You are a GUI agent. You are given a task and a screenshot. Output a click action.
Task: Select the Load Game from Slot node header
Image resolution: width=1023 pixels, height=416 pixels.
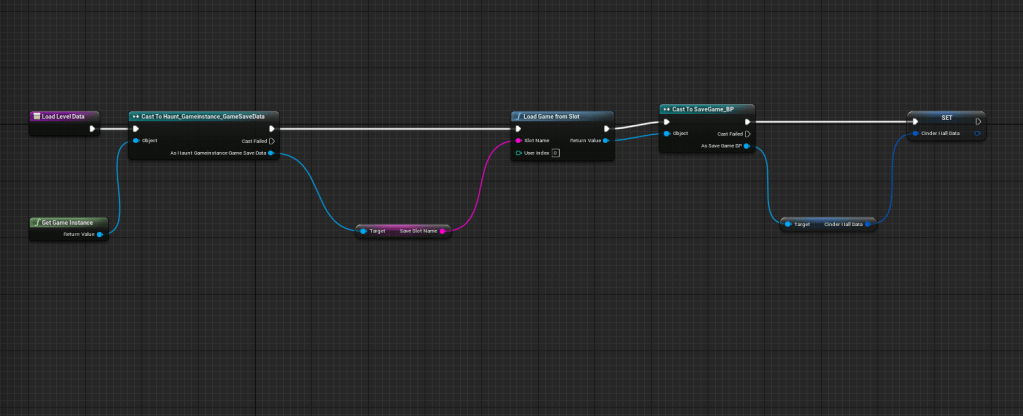click(560, 116)
